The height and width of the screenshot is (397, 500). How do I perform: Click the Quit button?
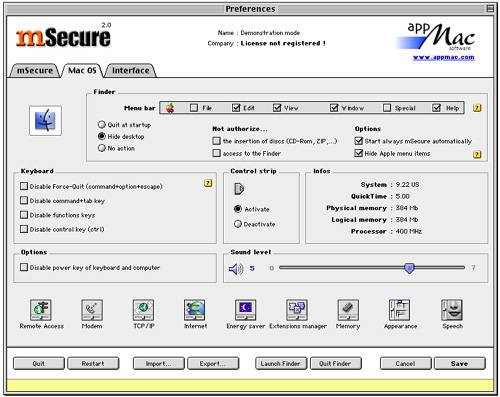tap(39, 364)
